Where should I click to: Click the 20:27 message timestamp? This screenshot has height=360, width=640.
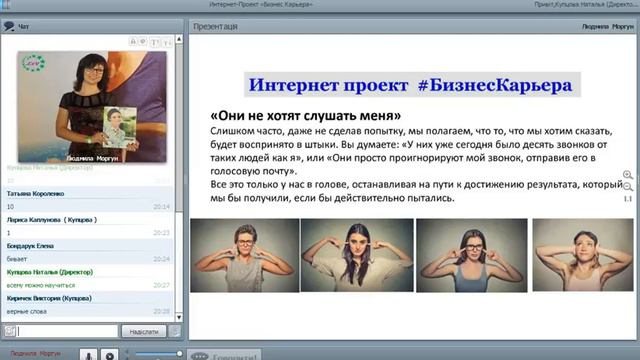(162, 285)
